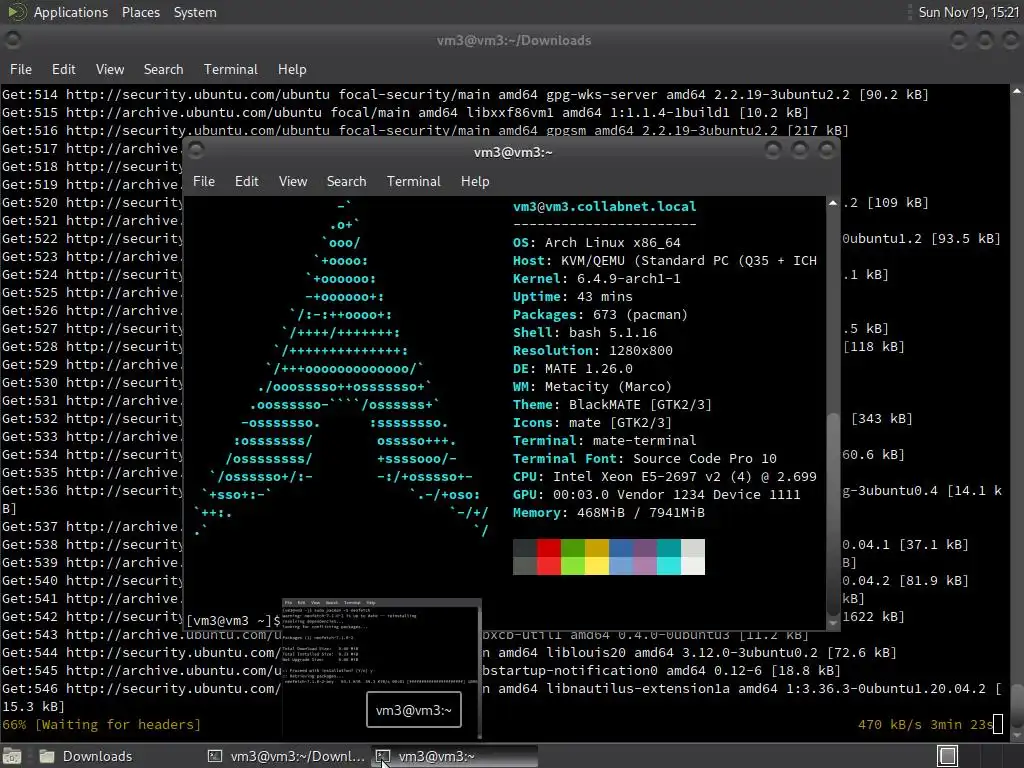Click the clock showing Sun Nov 19
The height and width of the screenshot is (768, 1024).
(968, 12)
